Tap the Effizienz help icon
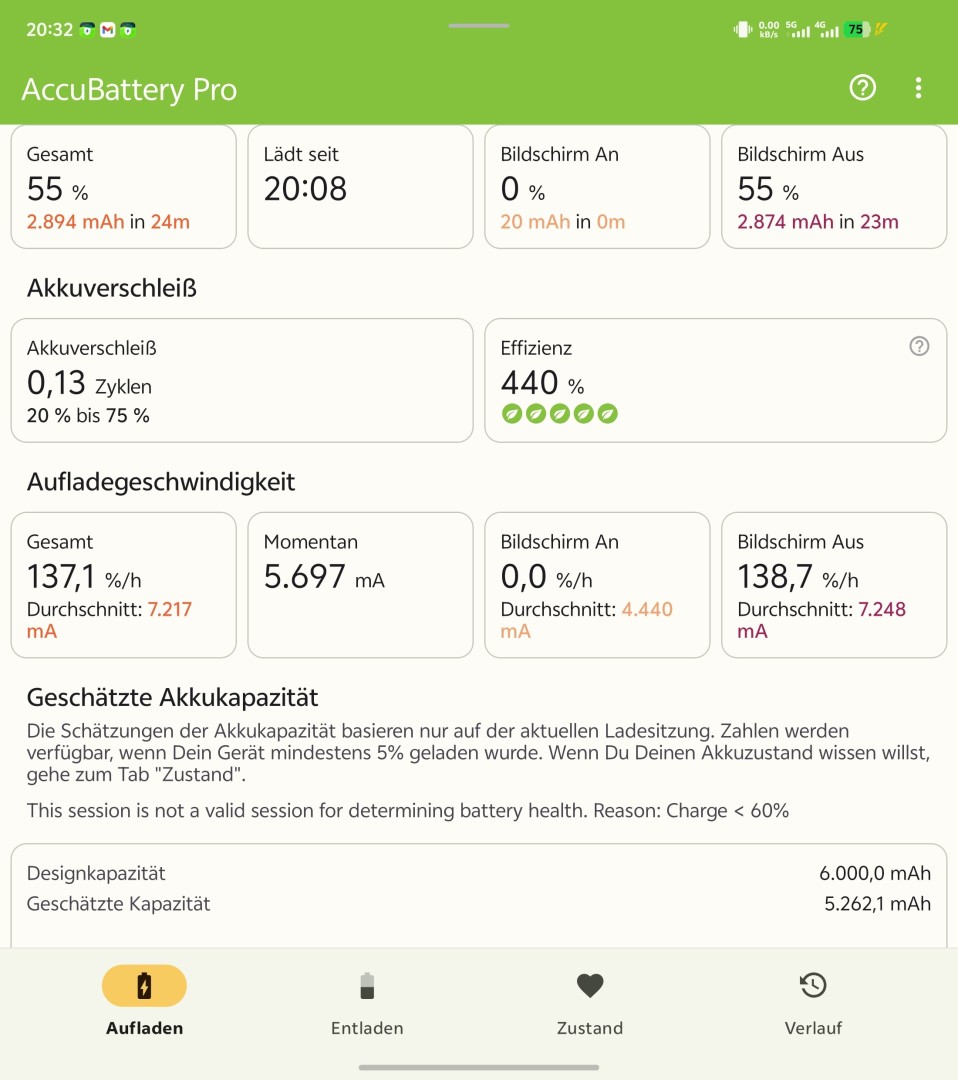The image size is (958, 1080). (x=919, y=346)
